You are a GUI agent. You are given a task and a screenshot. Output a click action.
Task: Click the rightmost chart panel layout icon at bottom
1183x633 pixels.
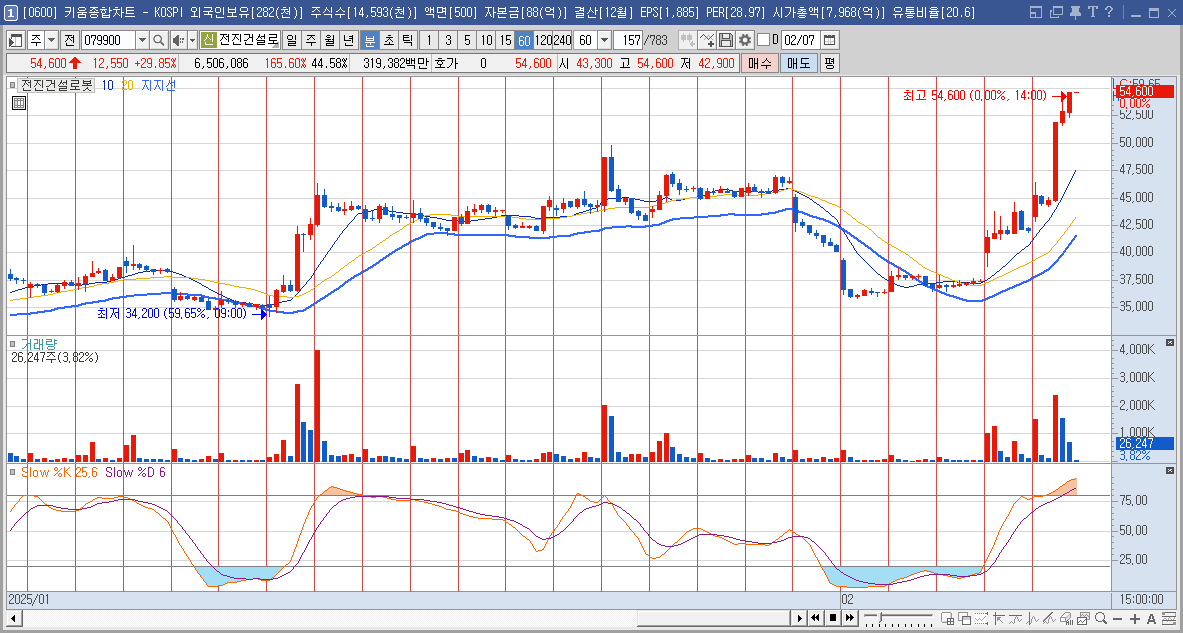(1169, 619)
